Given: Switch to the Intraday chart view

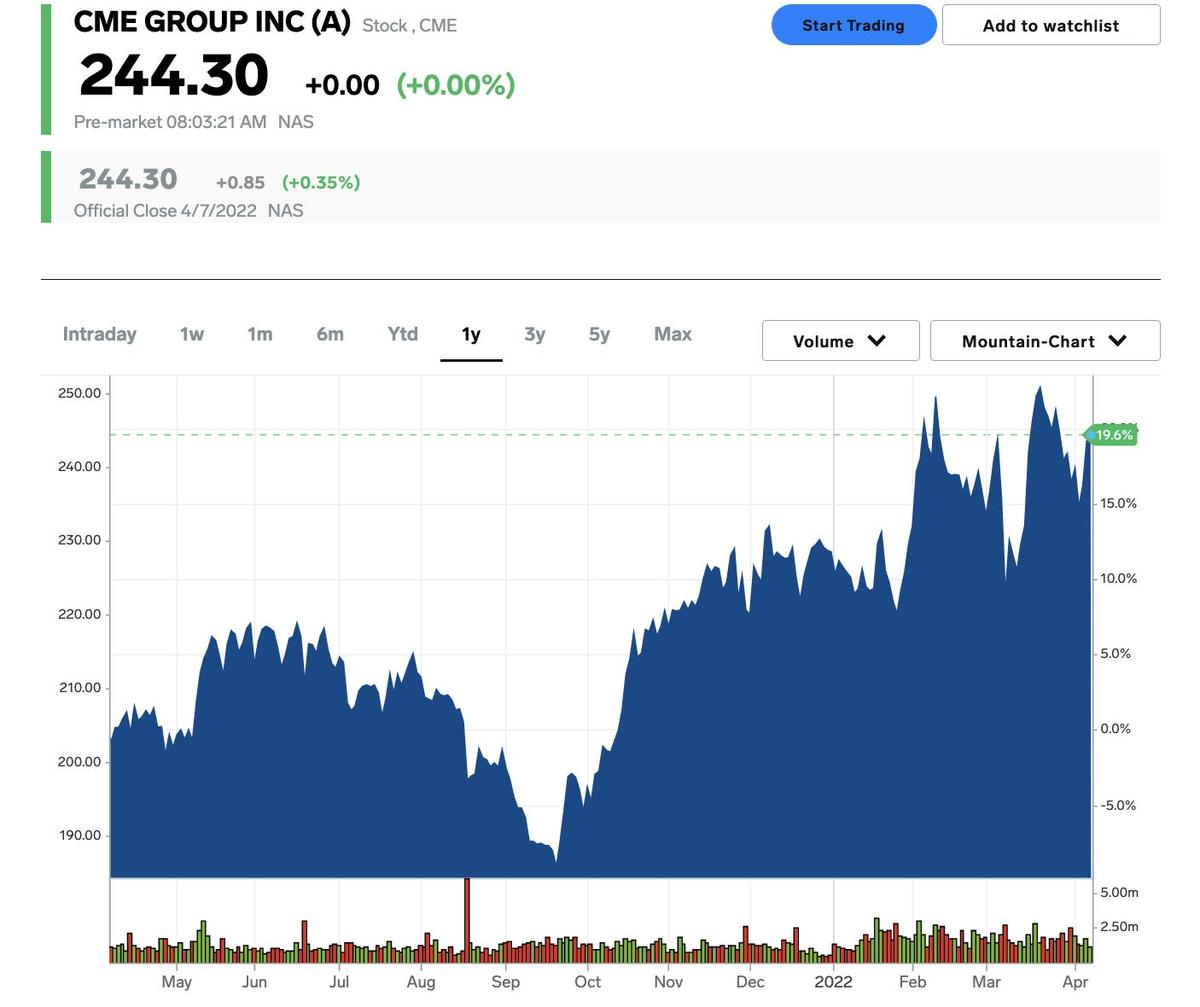Looking at the screenshot, I should coord(99,334).
